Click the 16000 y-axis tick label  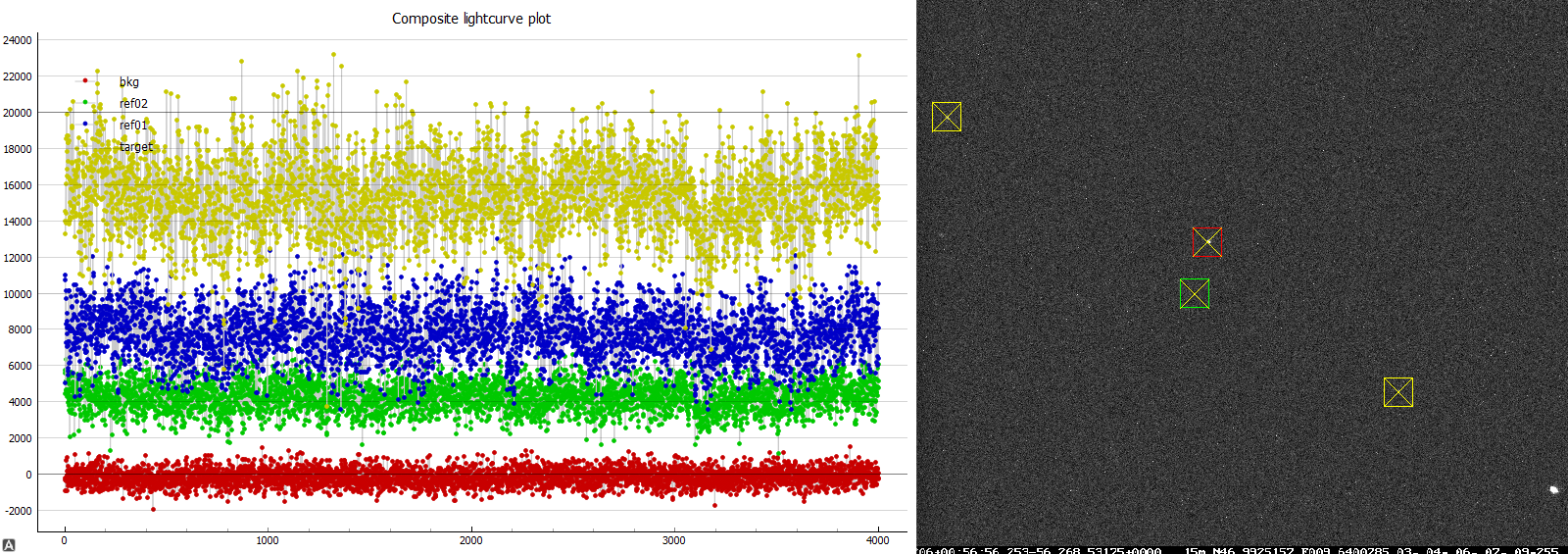click(x=18, y=185)
